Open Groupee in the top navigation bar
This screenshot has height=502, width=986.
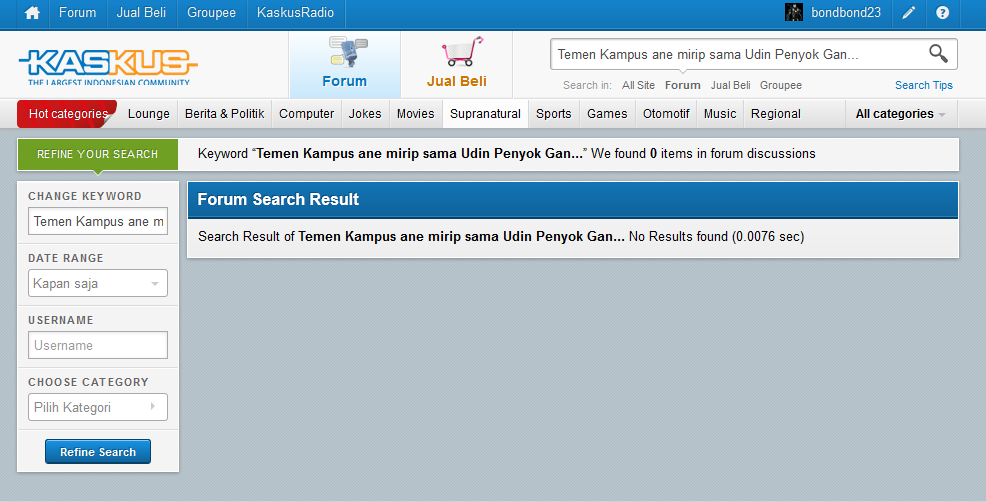click(211, 13)
